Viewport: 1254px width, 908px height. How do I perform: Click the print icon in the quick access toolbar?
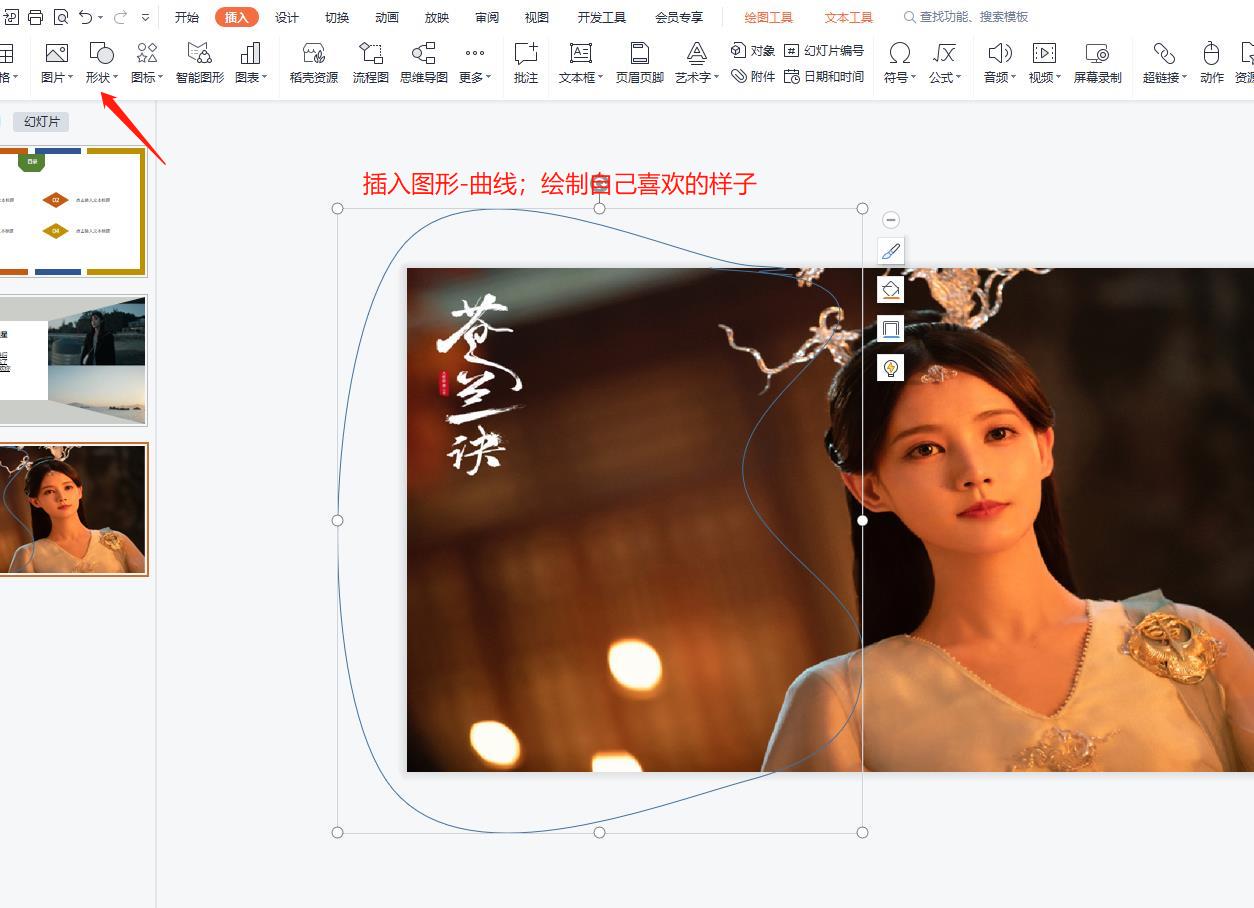36,17
